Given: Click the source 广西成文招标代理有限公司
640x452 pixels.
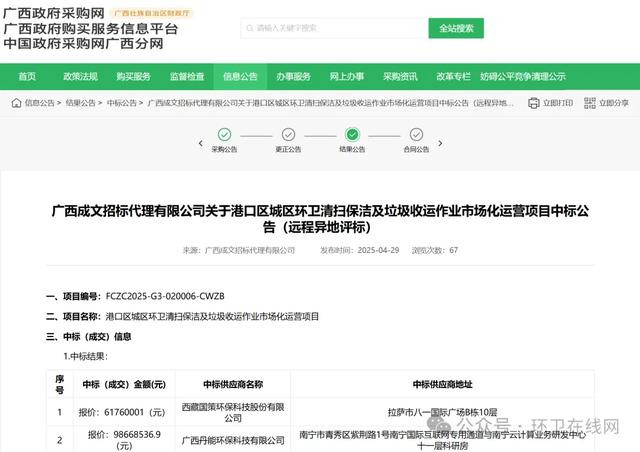Looking at the screenshot, I should (250, 250).
